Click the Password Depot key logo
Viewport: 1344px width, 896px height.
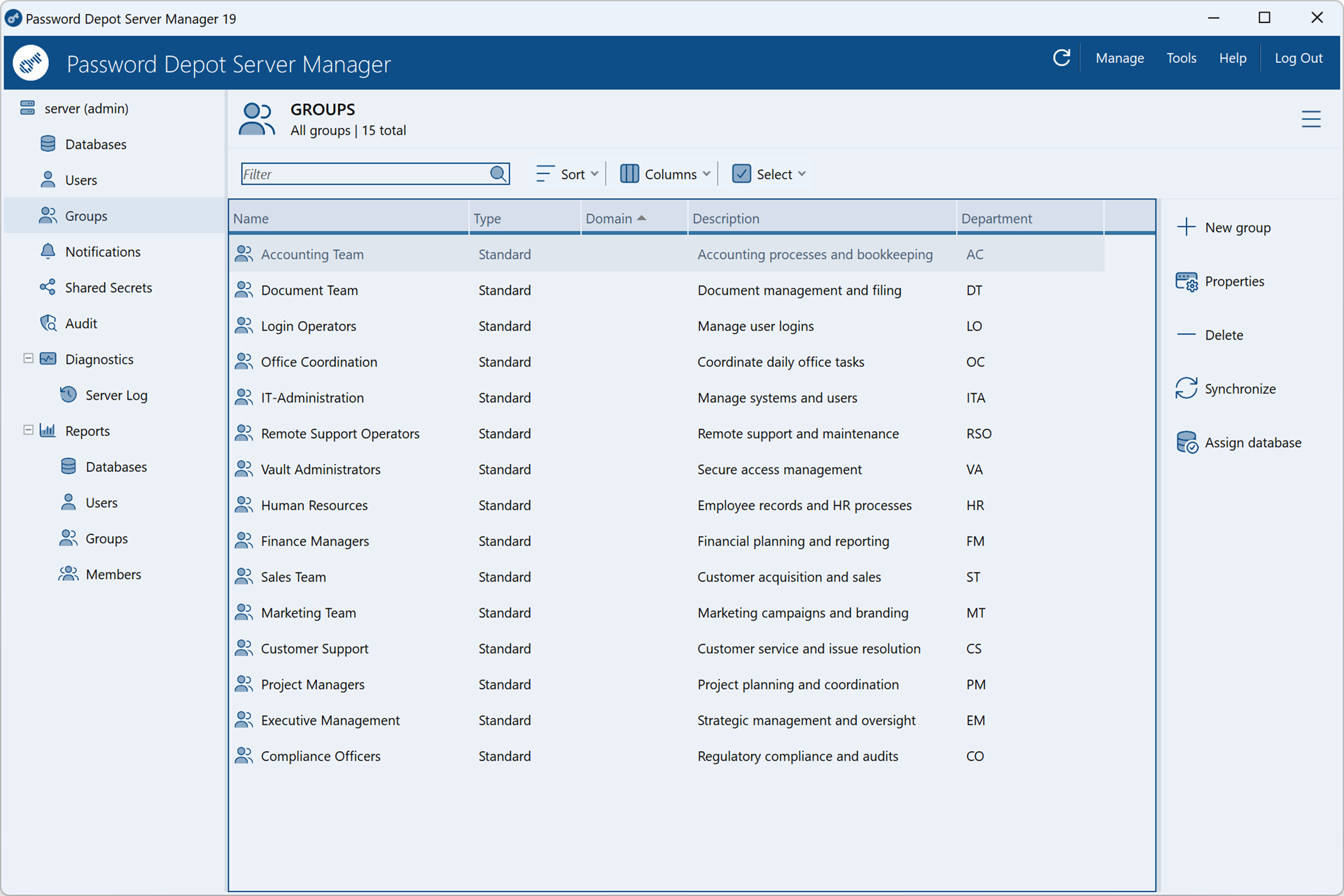click(x=31, y=63)
